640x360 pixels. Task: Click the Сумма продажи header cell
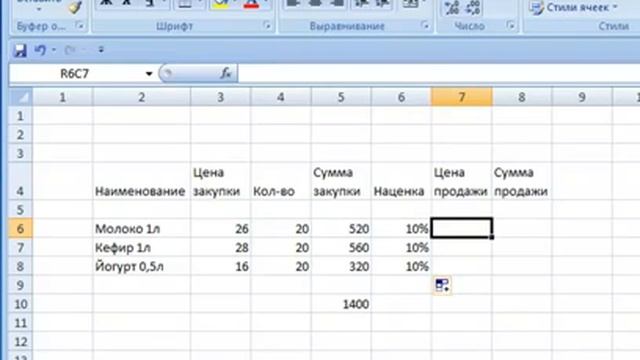[x=522, y=181]
